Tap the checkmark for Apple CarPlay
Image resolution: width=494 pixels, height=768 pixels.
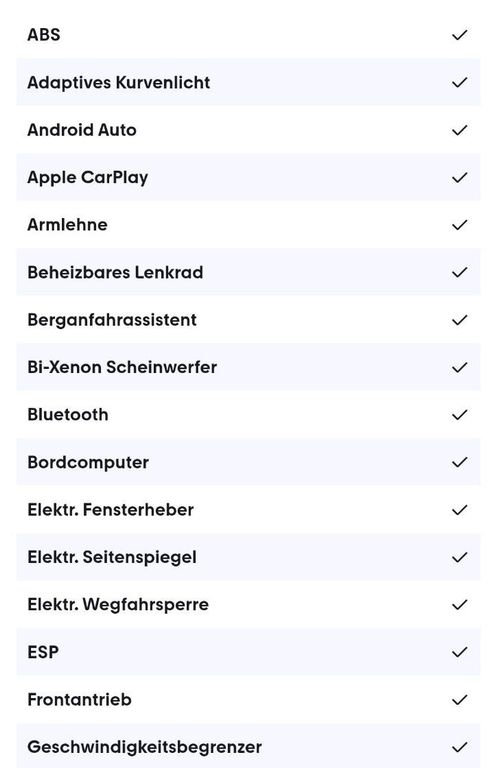click(459, 177)
